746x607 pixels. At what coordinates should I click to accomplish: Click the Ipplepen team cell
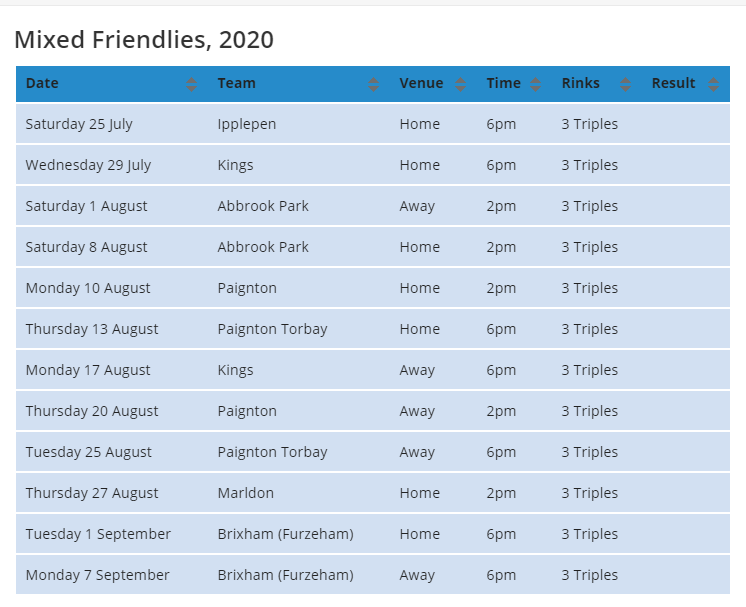pos(247,125)
